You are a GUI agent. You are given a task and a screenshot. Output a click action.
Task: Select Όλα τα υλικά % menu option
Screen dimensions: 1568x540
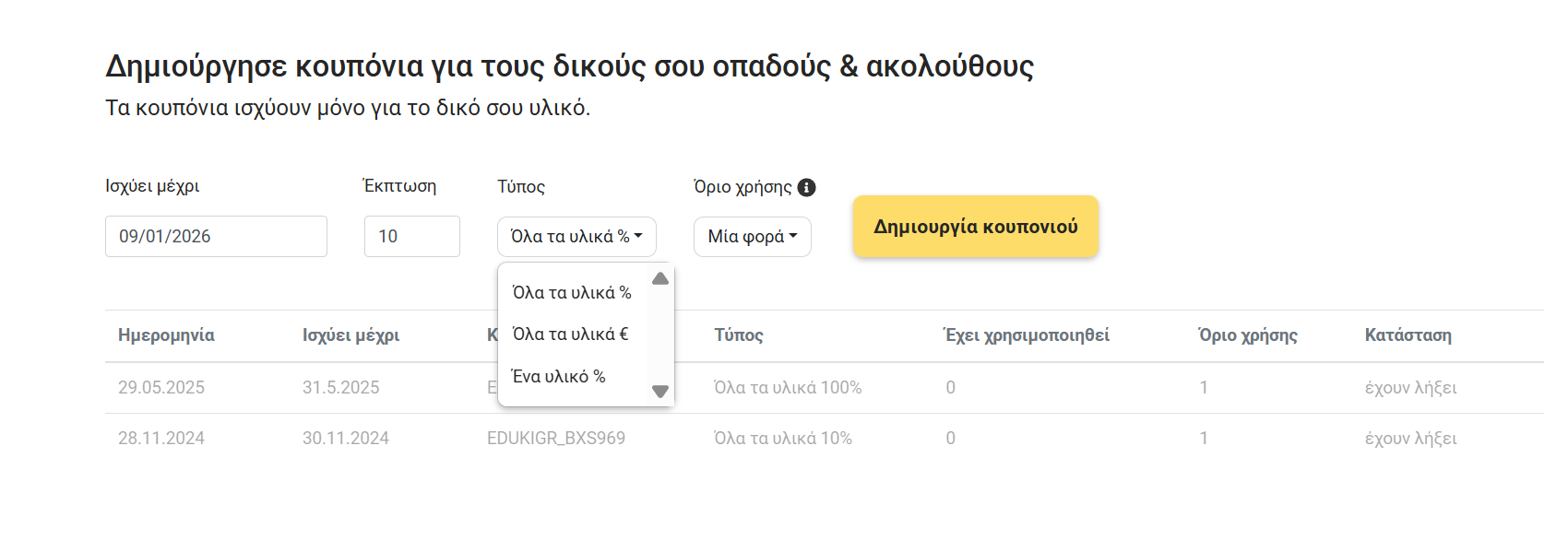pos(572,293)
